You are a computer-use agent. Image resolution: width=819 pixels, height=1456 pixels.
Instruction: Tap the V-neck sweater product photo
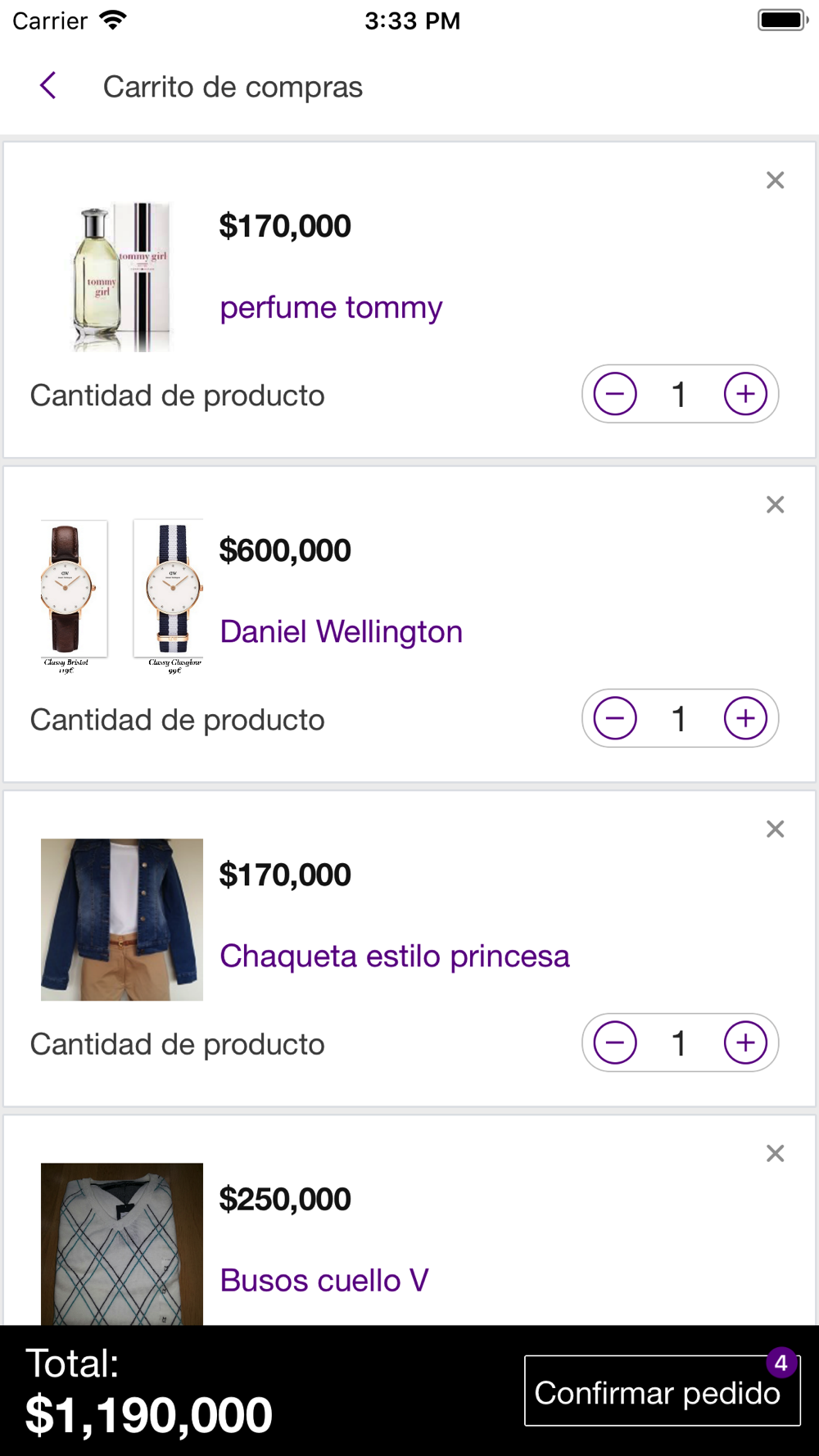click(x=122, y=1243)
